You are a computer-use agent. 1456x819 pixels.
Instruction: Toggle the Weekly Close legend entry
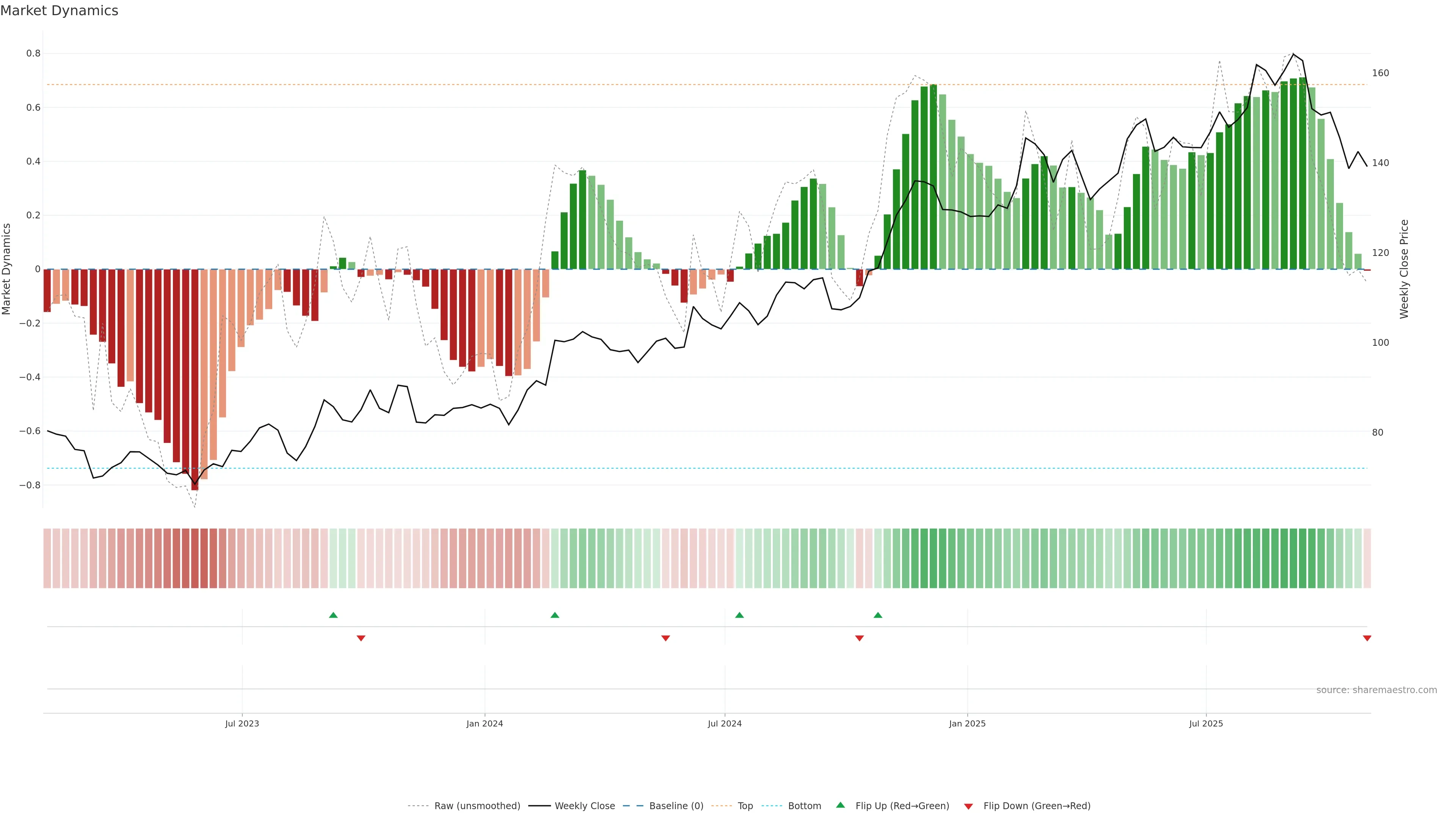584,805
